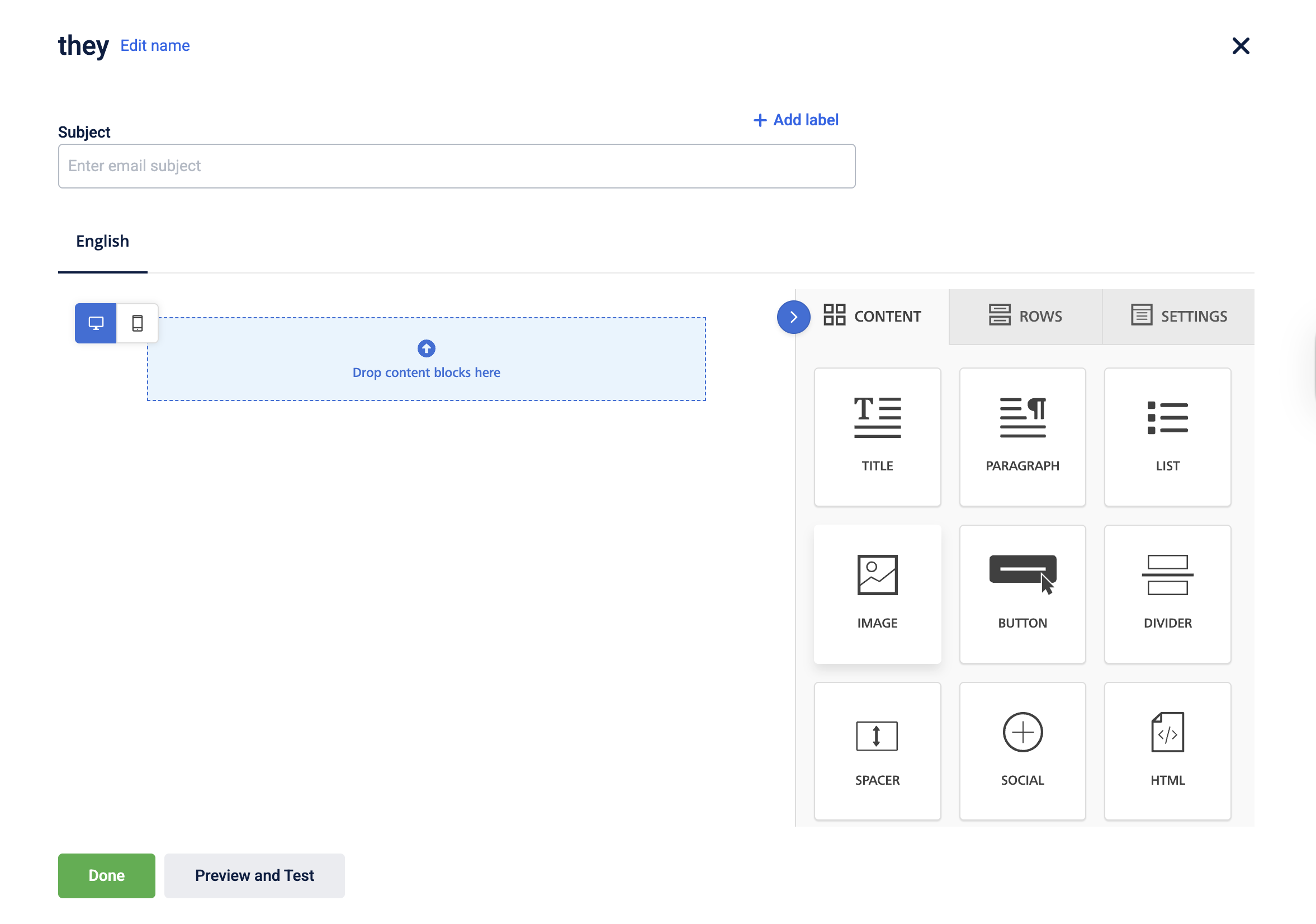This screenshot has height=924, width=1316.
Task: Select the Paragraph content block
Action: [x=1022, y=436]
